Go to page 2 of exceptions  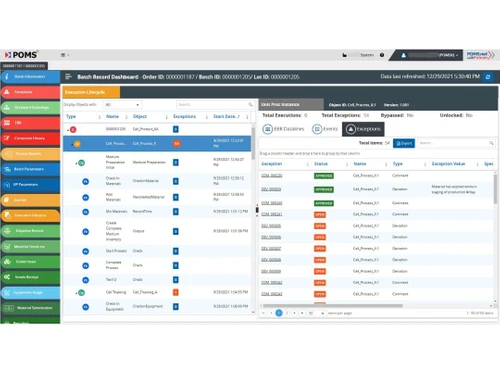pyautogui.click(x=287, y=313)
